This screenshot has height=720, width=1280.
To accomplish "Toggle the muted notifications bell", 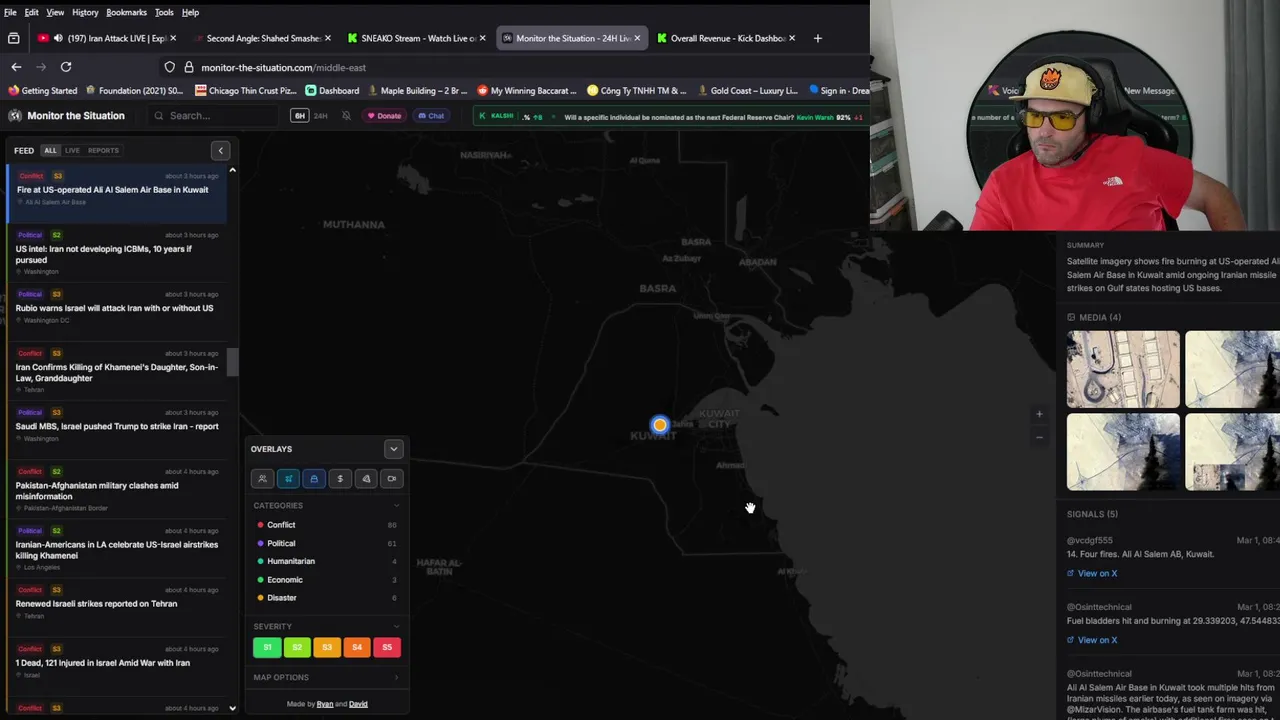I will pyautogui.click(x=346, y=116).
